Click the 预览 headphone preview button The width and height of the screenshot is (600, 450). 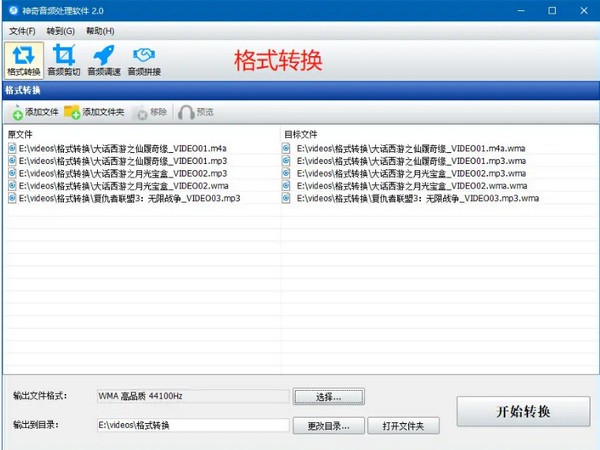tap(196, 112)
